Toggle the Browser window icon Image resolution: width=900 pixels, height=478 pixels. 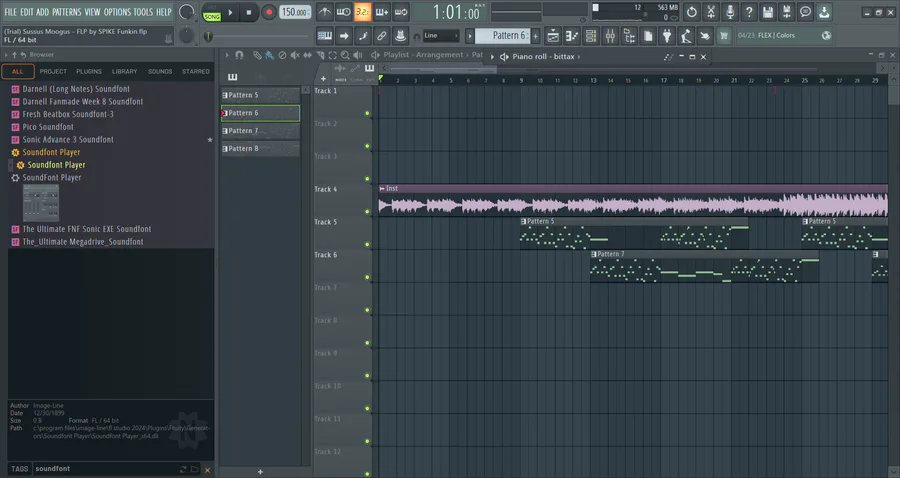click(629, 36)
